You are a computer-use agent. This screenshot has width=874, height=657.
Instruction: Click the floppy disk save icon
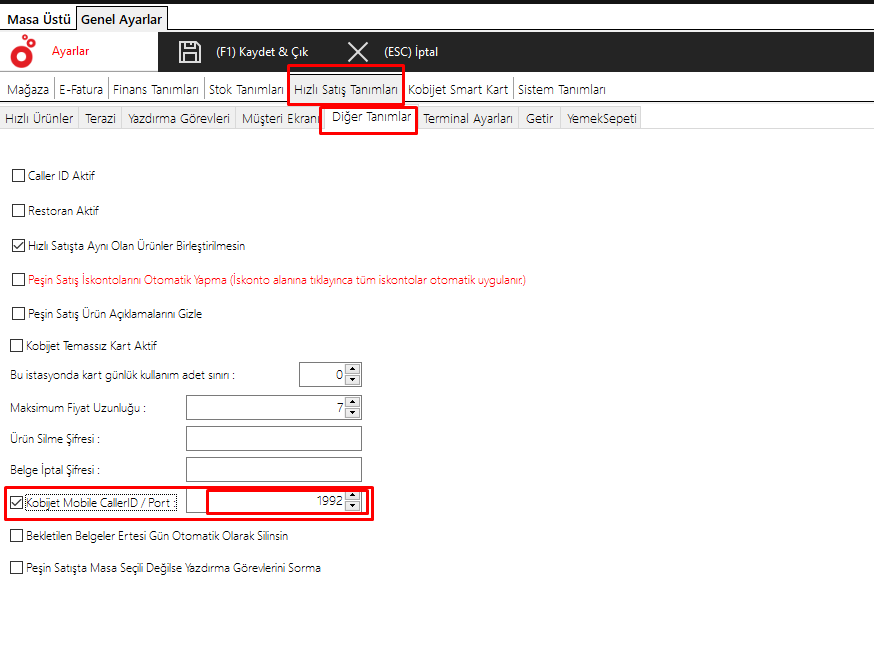click(x=190, y=52)
